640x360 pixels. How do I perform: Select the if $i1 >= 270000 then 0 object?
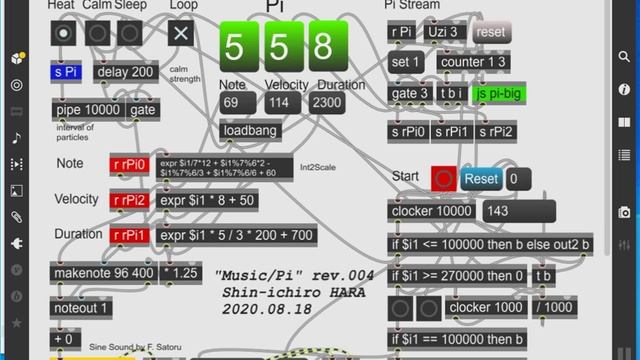click(458, 276)
